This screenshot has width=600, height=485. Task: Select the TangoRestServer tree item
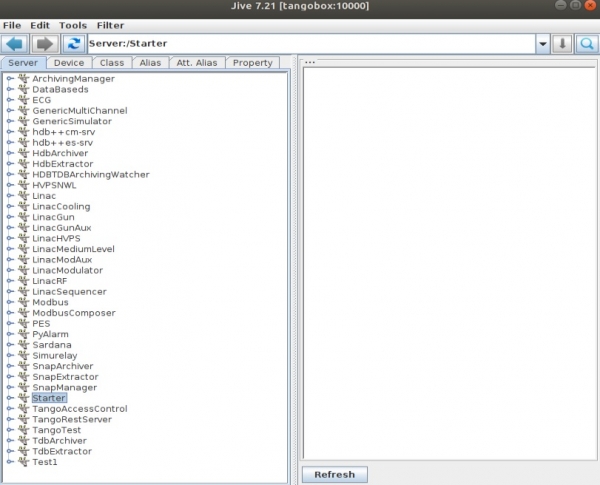[71, 419]
